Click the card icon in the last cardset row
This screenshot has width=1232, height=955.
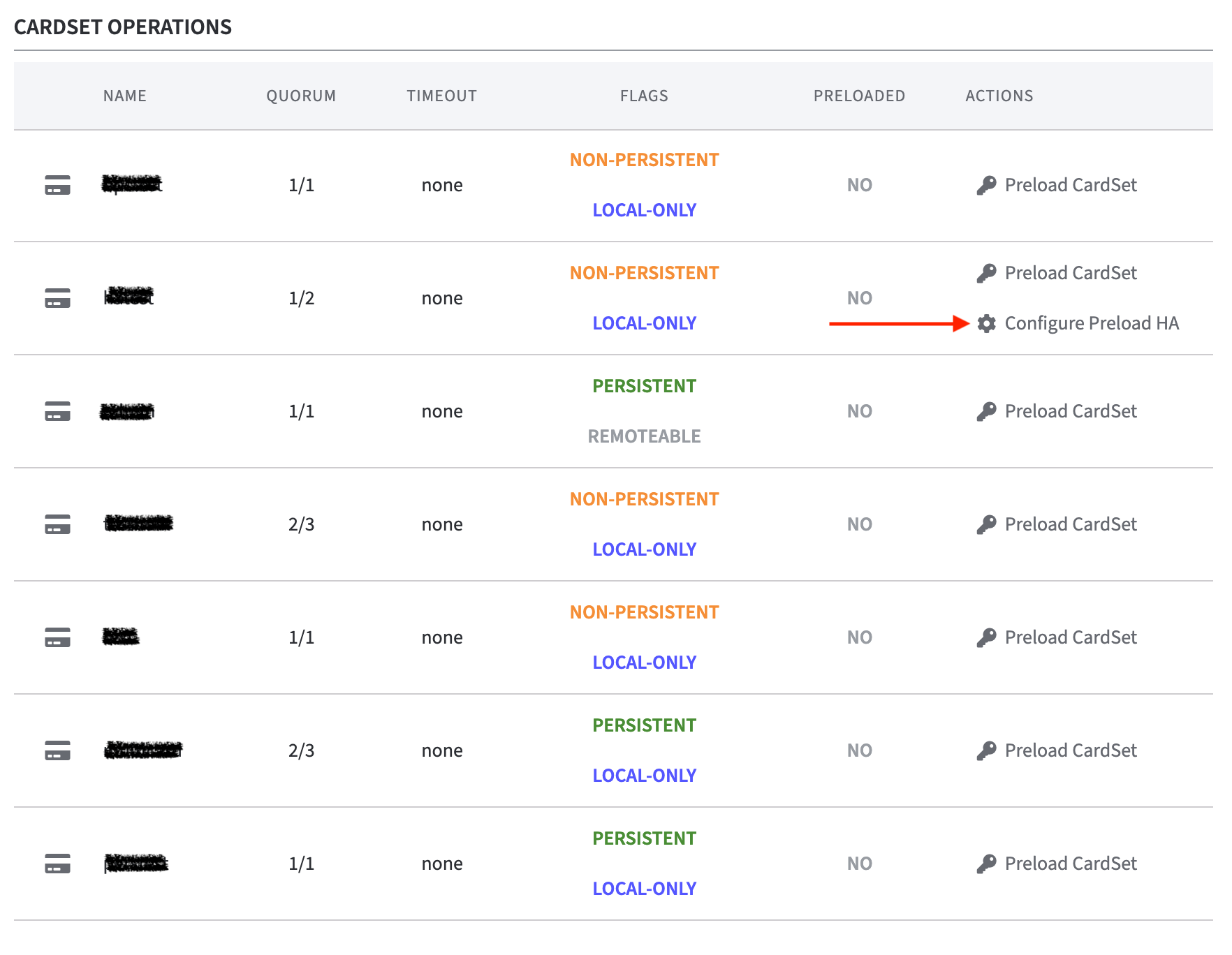pos(57,864)
